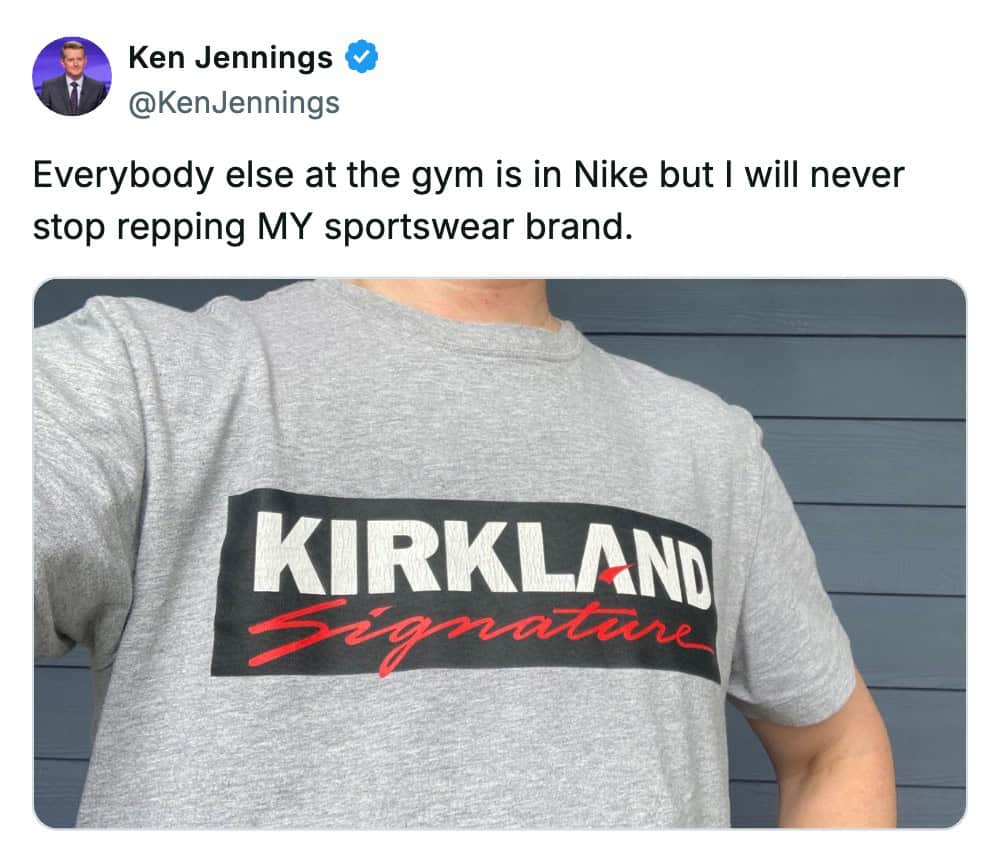
Task: Click the phrase 'MY sportswear brand'
Action: coord(445,227)
